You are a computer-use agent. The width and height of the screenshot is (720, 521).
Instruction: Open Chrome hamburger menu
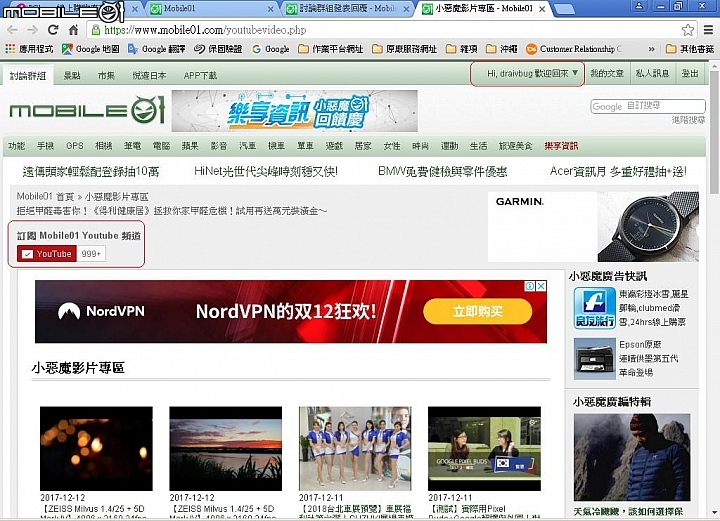(709, 30)
